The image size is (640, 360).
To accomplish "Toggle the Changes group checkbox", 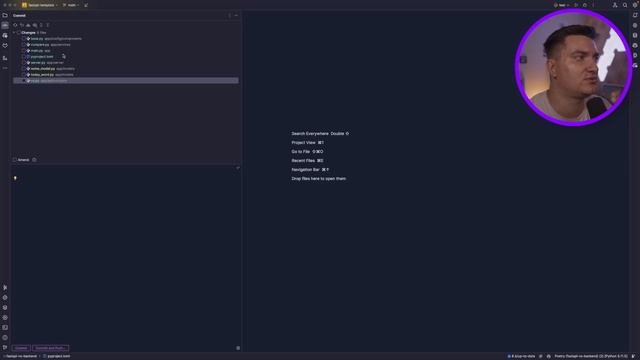I will [19, 33].
